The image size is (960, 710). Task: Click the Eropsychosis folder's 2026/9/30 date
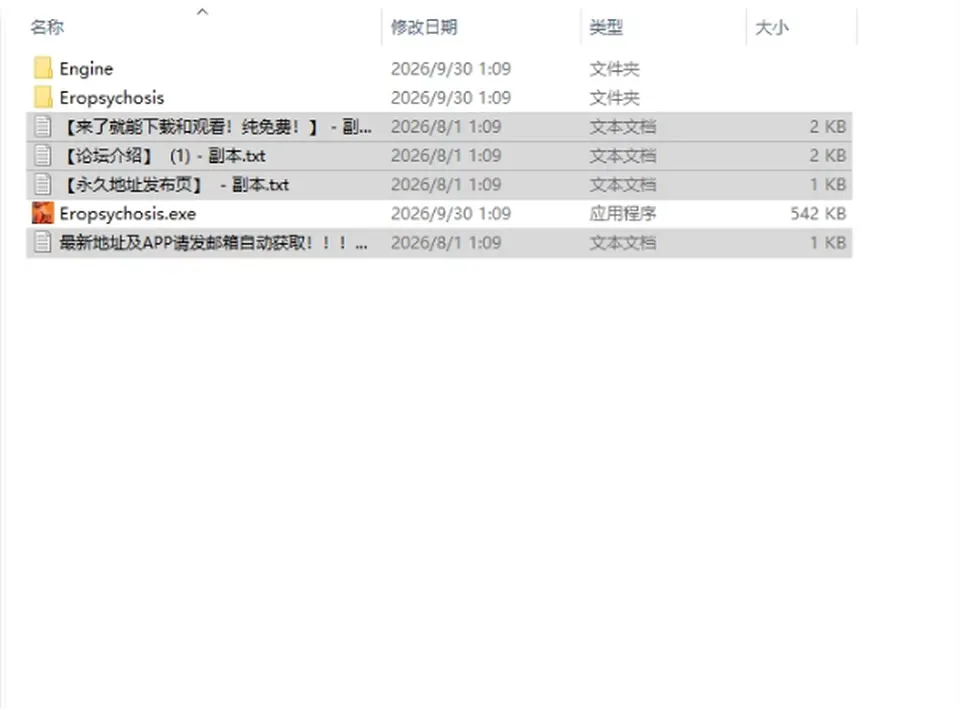click(451, 98)
